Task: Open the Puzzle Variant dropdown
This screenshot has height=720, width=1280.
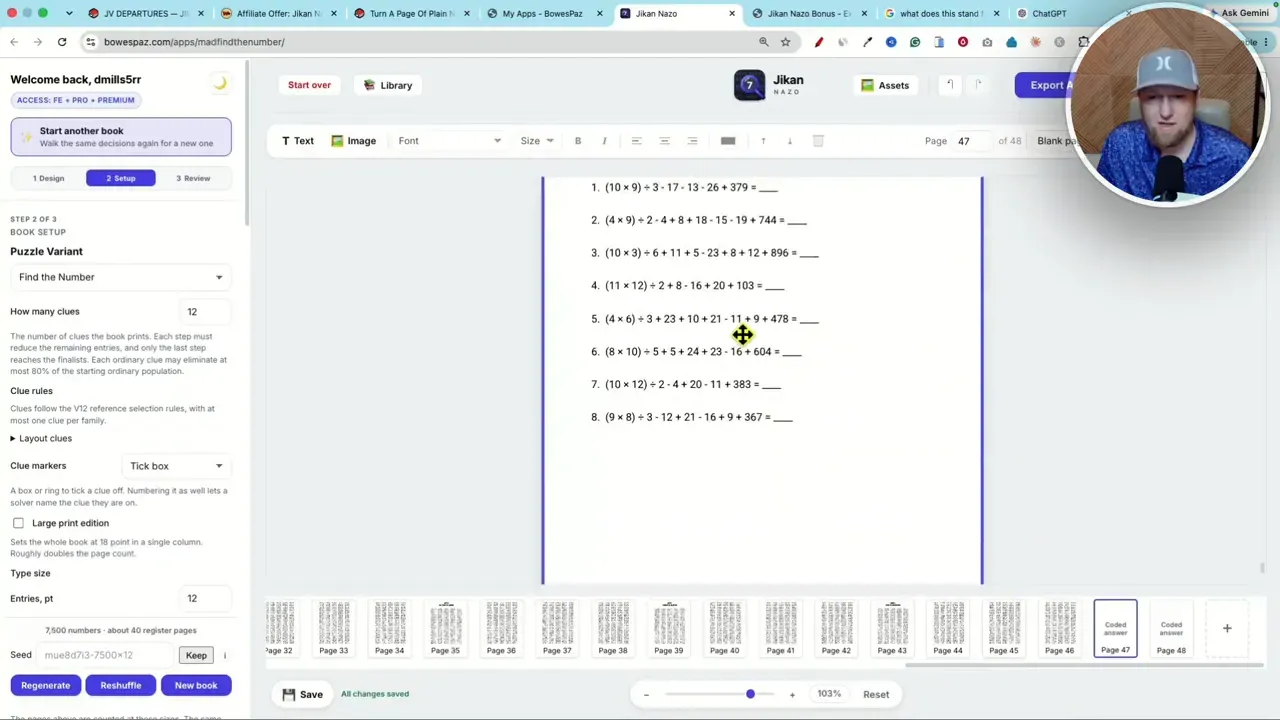Action: coord(120,277)
